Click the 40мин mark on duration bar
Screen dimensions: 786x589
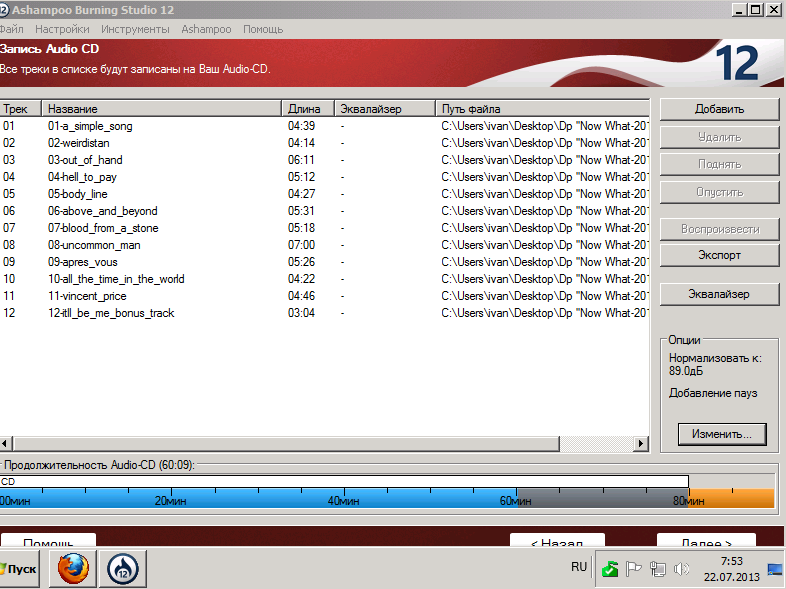click(x=343, y=501)
